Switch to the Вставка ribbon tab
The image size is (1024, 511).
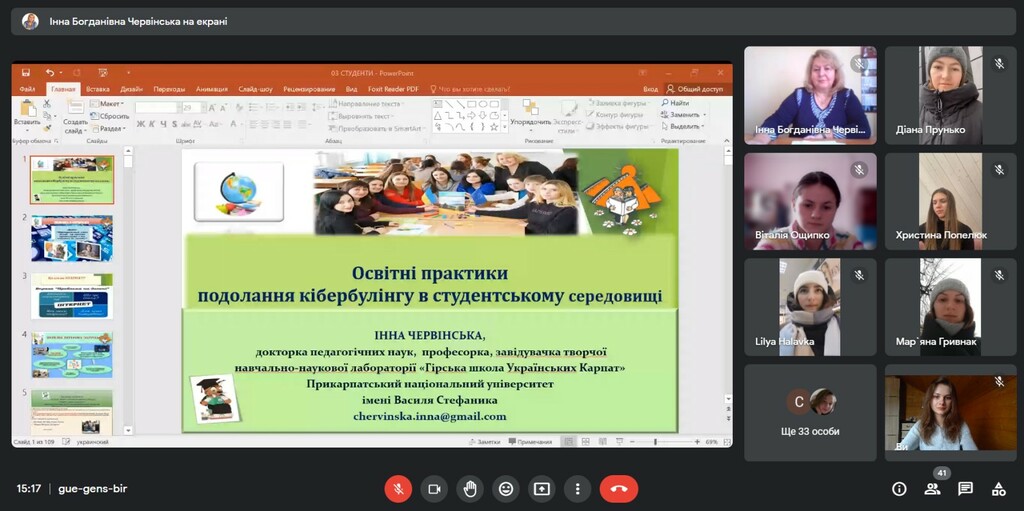[x=97, y=89]
